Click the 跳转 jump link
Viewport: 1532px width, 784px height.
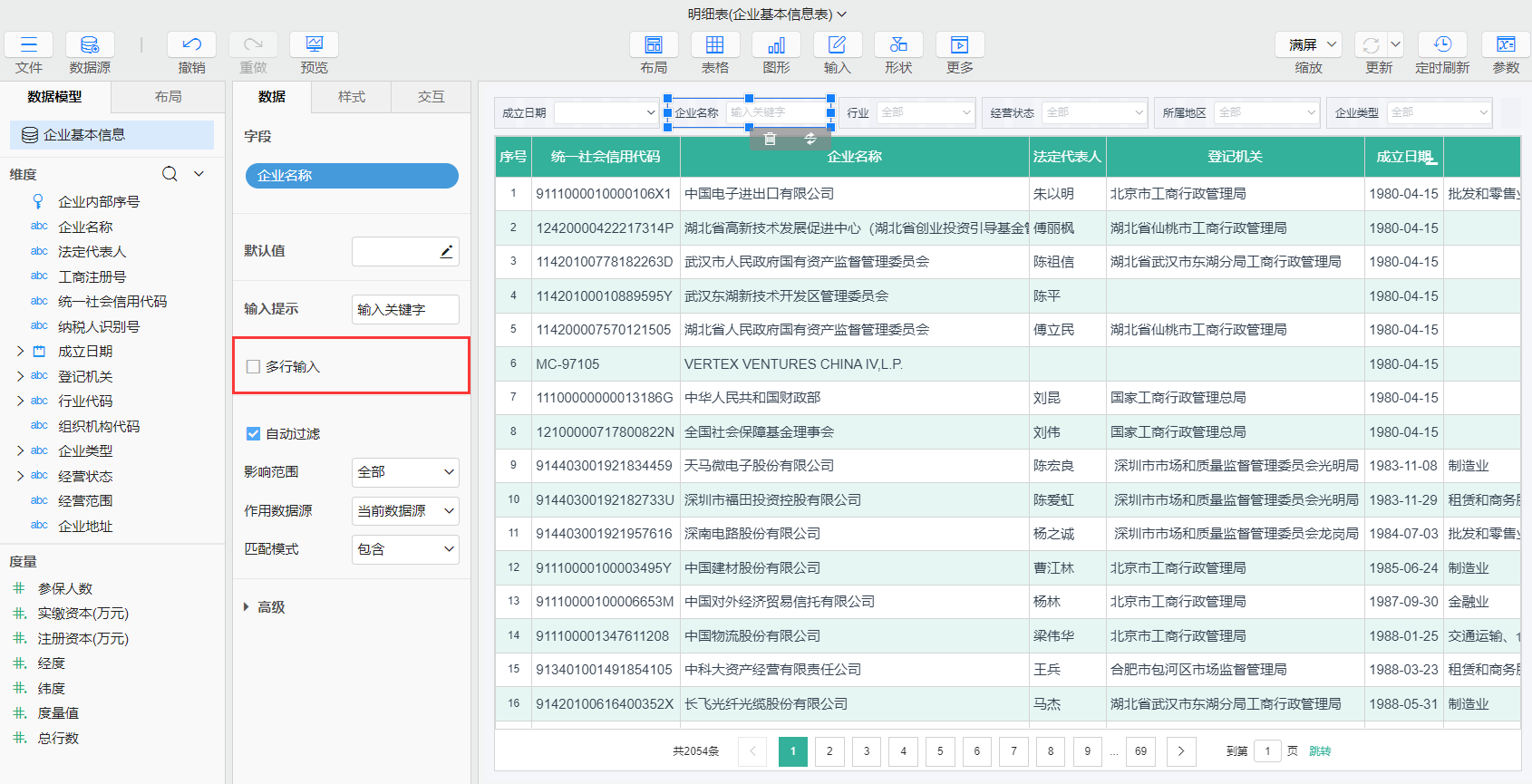click(x=1320, y=751)
